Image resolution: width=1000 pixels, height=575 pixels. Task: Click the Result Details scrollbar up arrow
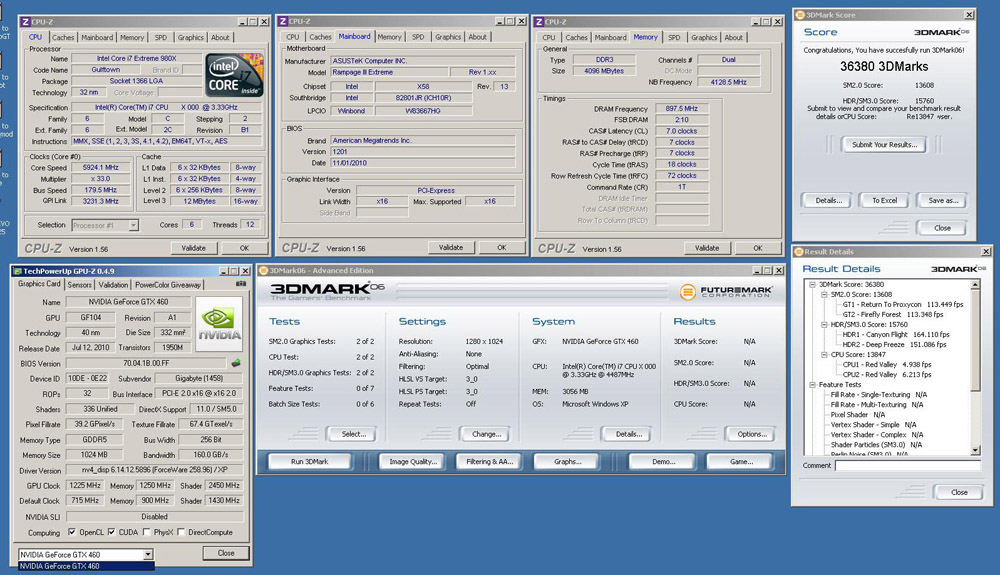pos(974,284)
